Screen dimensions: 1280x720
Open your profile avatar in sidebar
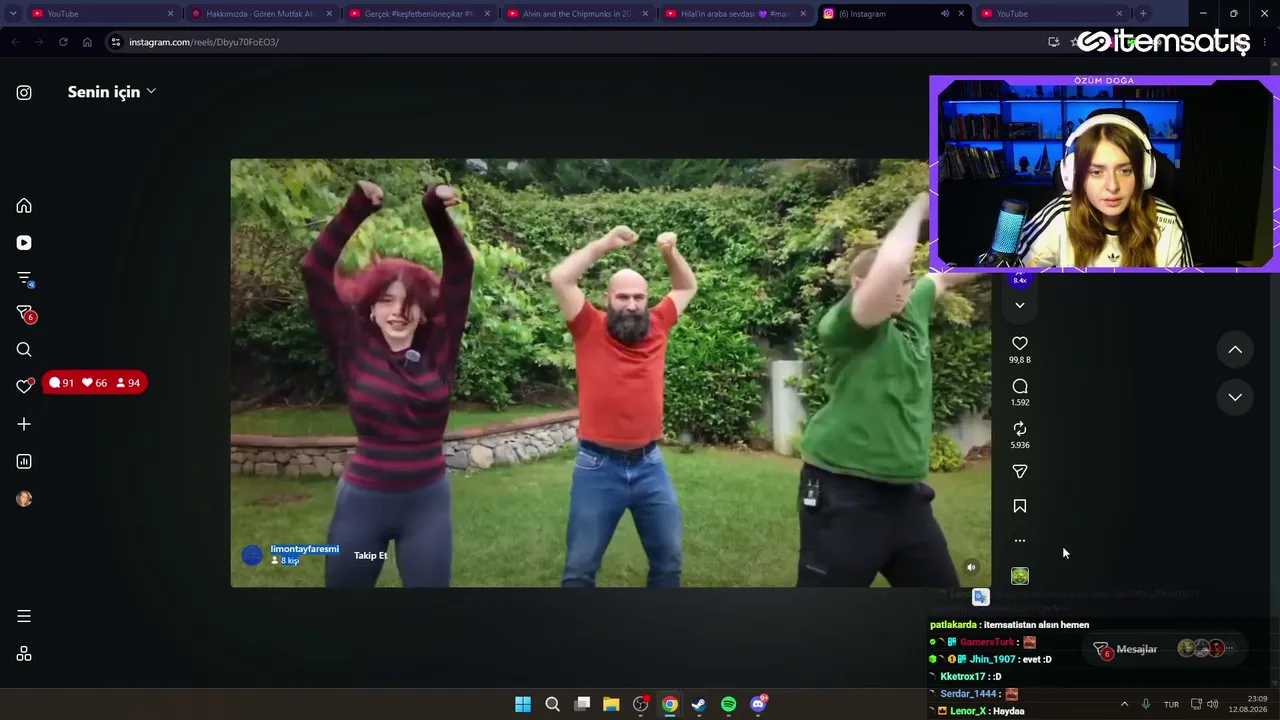coord(24,499)
